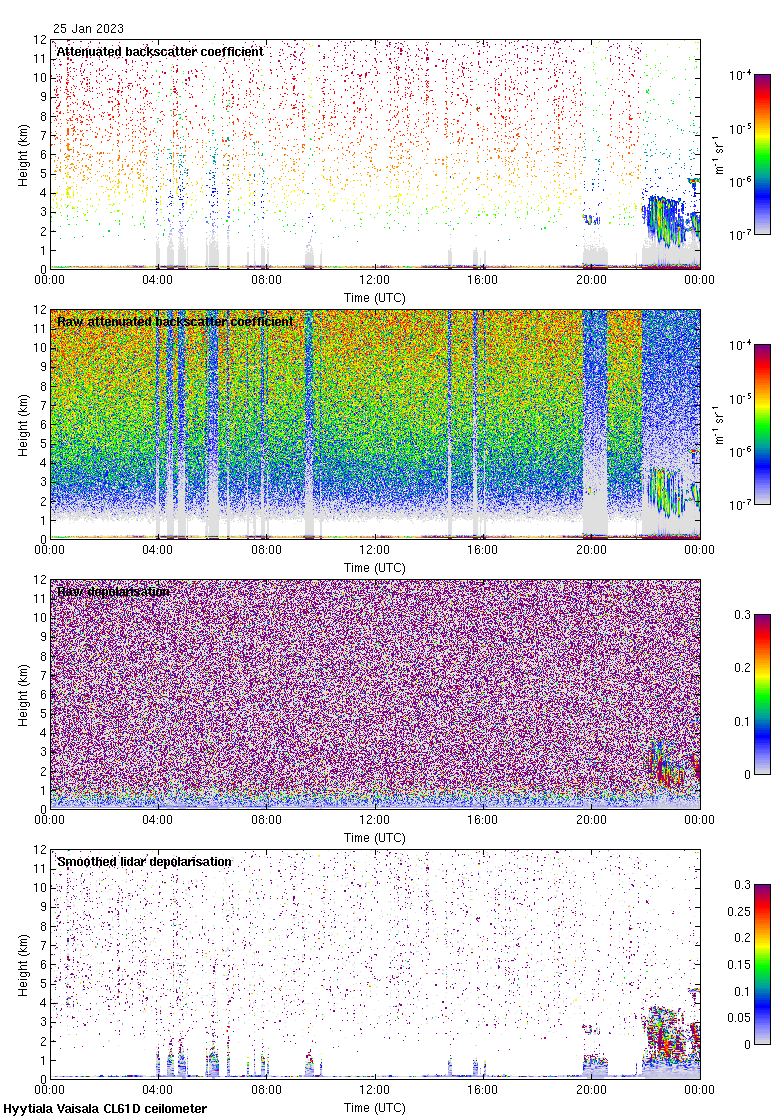This screenshot has height=1120, width=780.
Task: Click the 20:00 tick under the Raw depolarisation plot
Action: (591, 820)
